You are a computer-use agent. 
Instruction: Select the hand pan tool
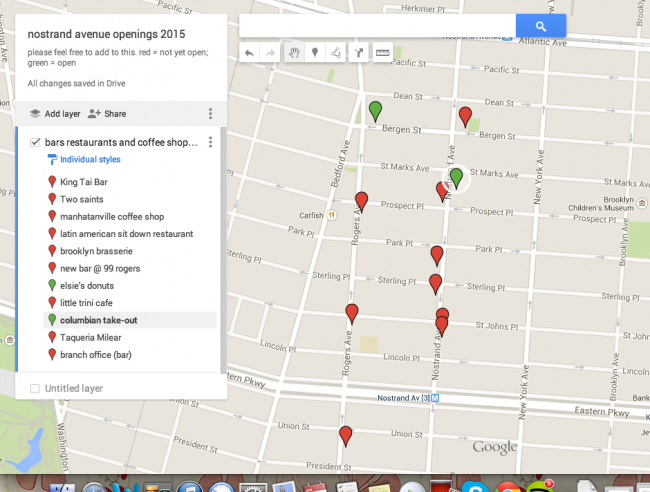(294, 53)
